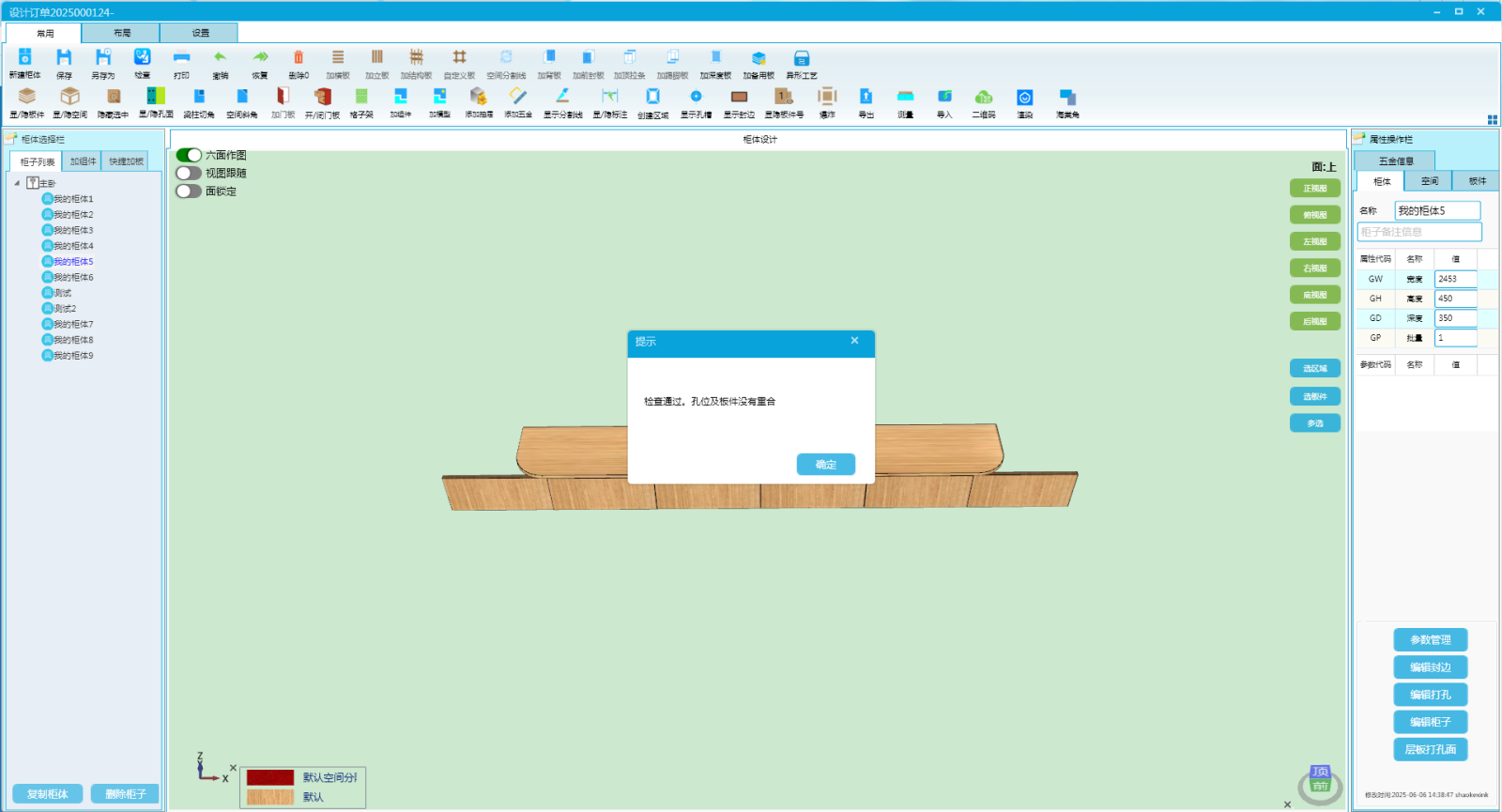Screen dimensions: 1502x812
Task: Click the 名称 field containing 我的柜体5
Action: pos(1437,211)
